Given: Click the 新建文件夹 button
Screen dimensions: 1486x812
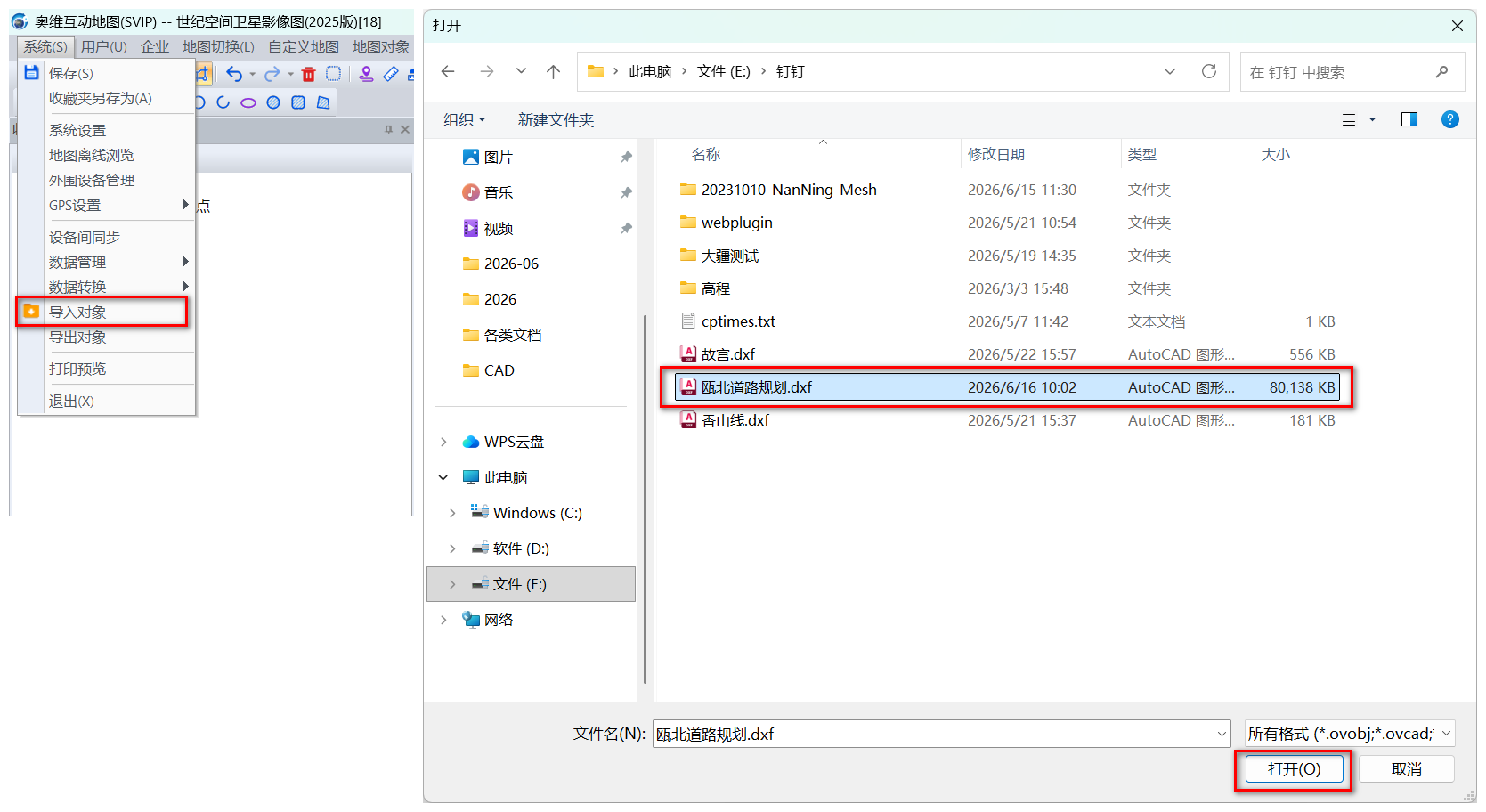Looking at the screenshot, I should coord(556,119).
